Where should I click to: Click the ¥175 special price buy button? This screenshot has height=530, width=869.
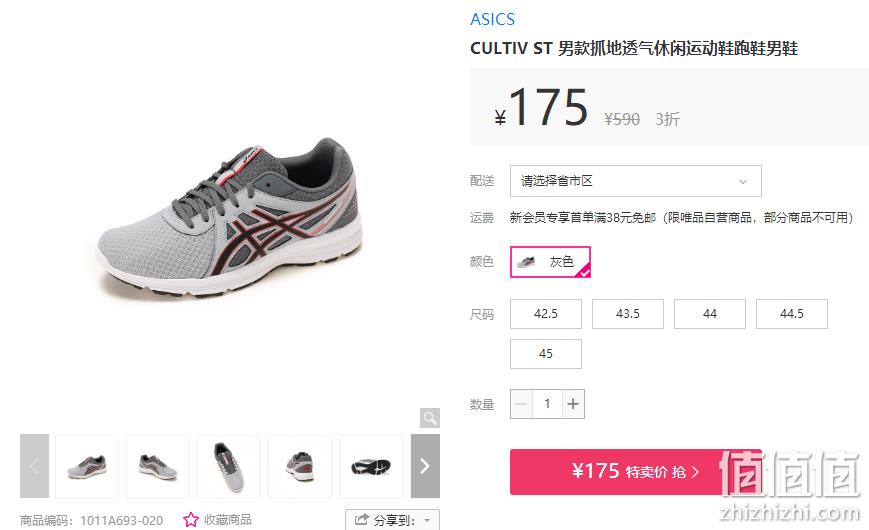pos(636,472)
